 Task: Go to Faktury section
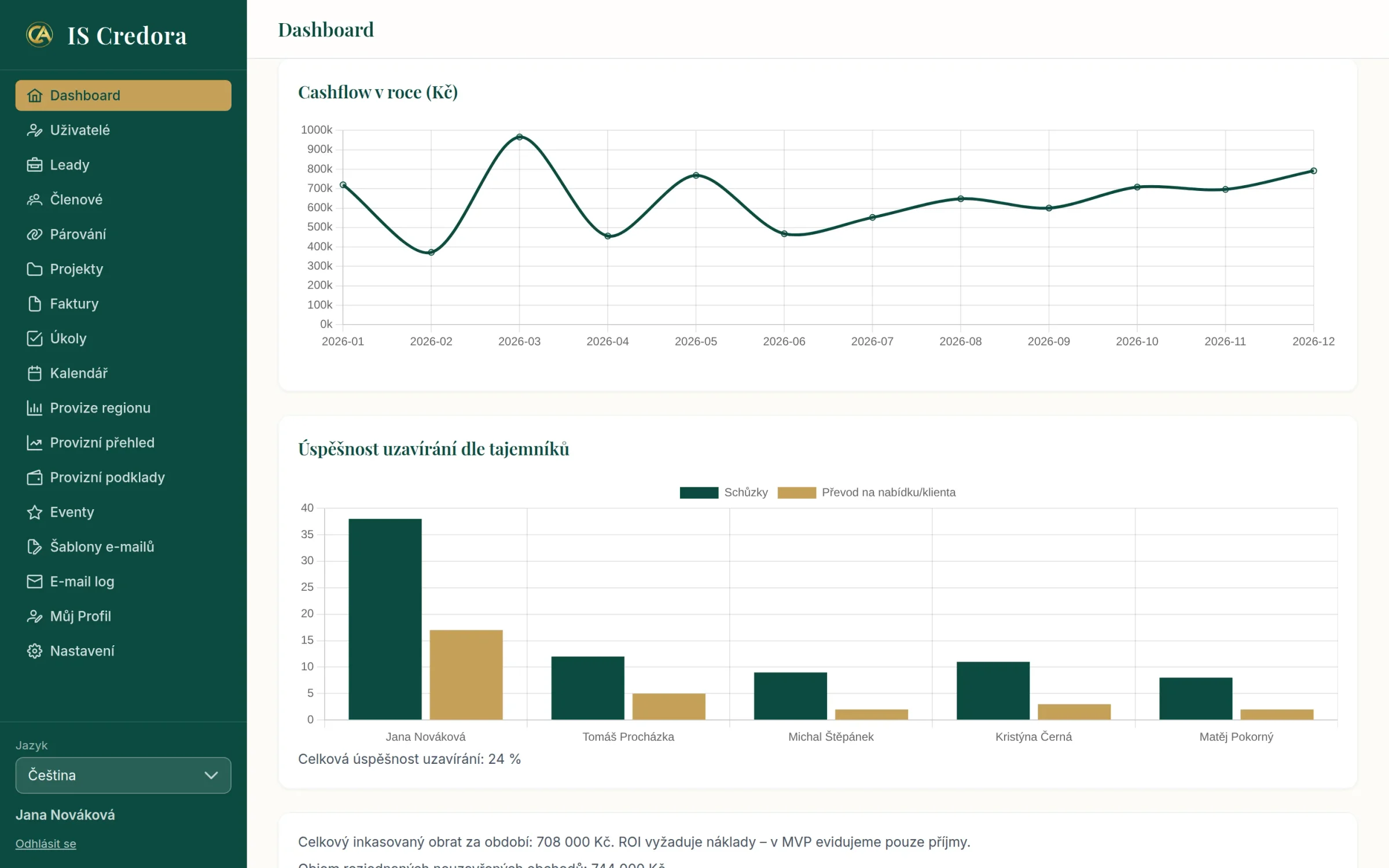(123, 304)
